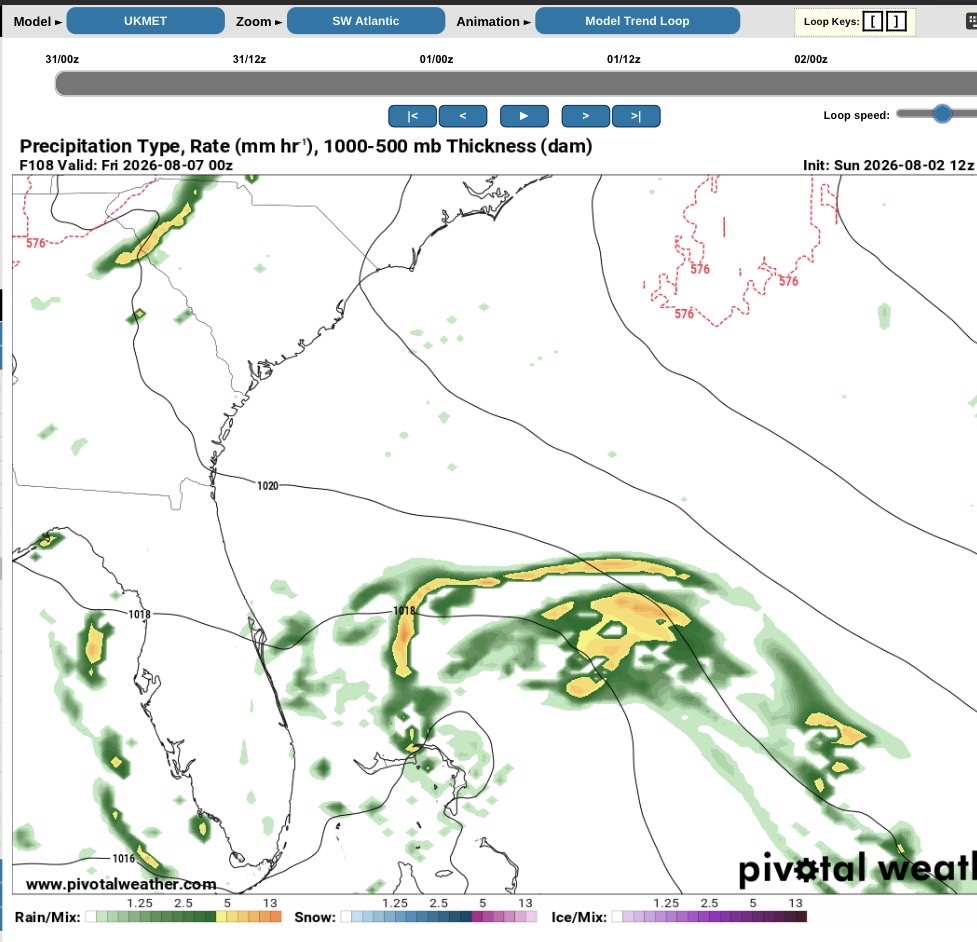Click the Loop Keys label
This screenshot has width=977, height=942.
pyautogui.click(x=831, y=22)
